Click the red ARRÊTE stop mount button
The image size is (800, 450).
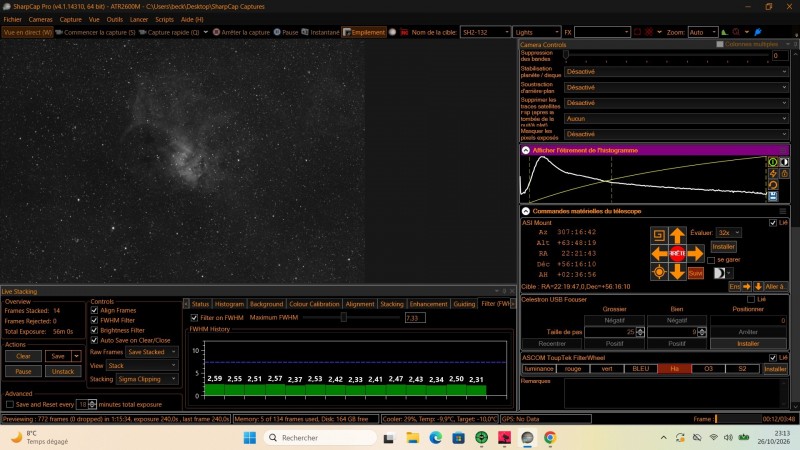tap(677, 254)
